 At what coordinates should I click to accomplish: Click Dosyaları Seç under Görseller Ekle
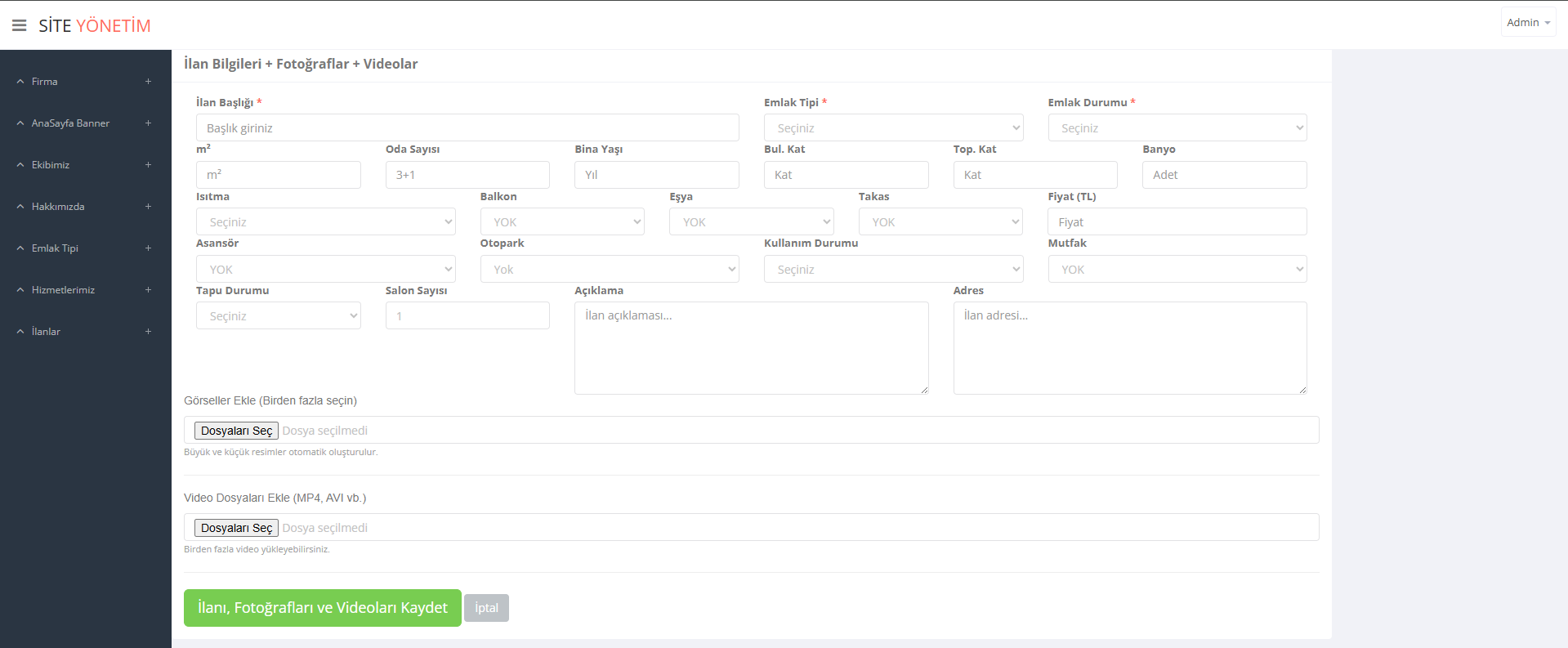(x=236, y=431)
